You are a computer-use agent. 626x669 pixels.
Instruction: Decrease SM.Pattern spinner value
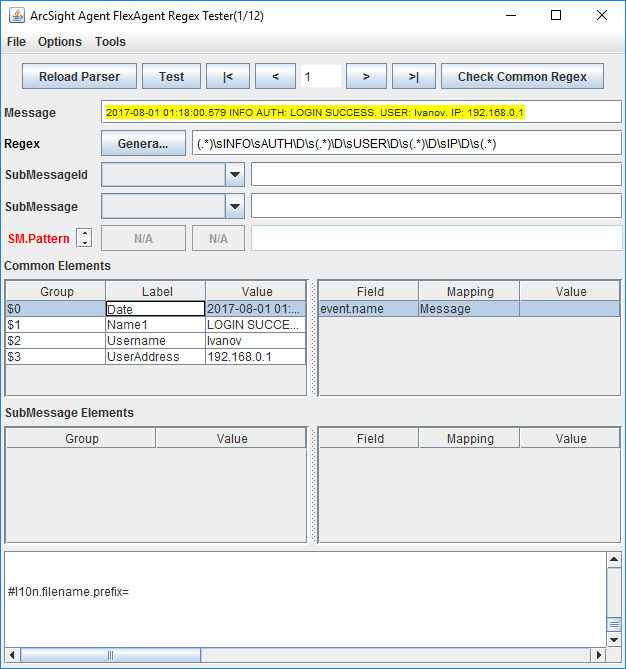[x=84, y=243]
